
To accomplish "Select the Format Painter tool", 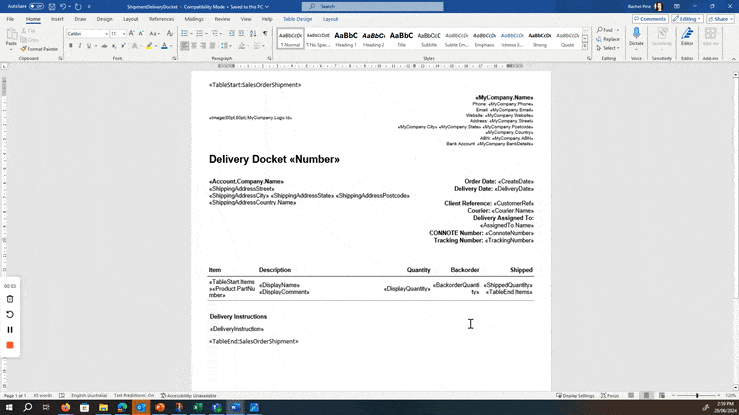I will pos(40,48).
